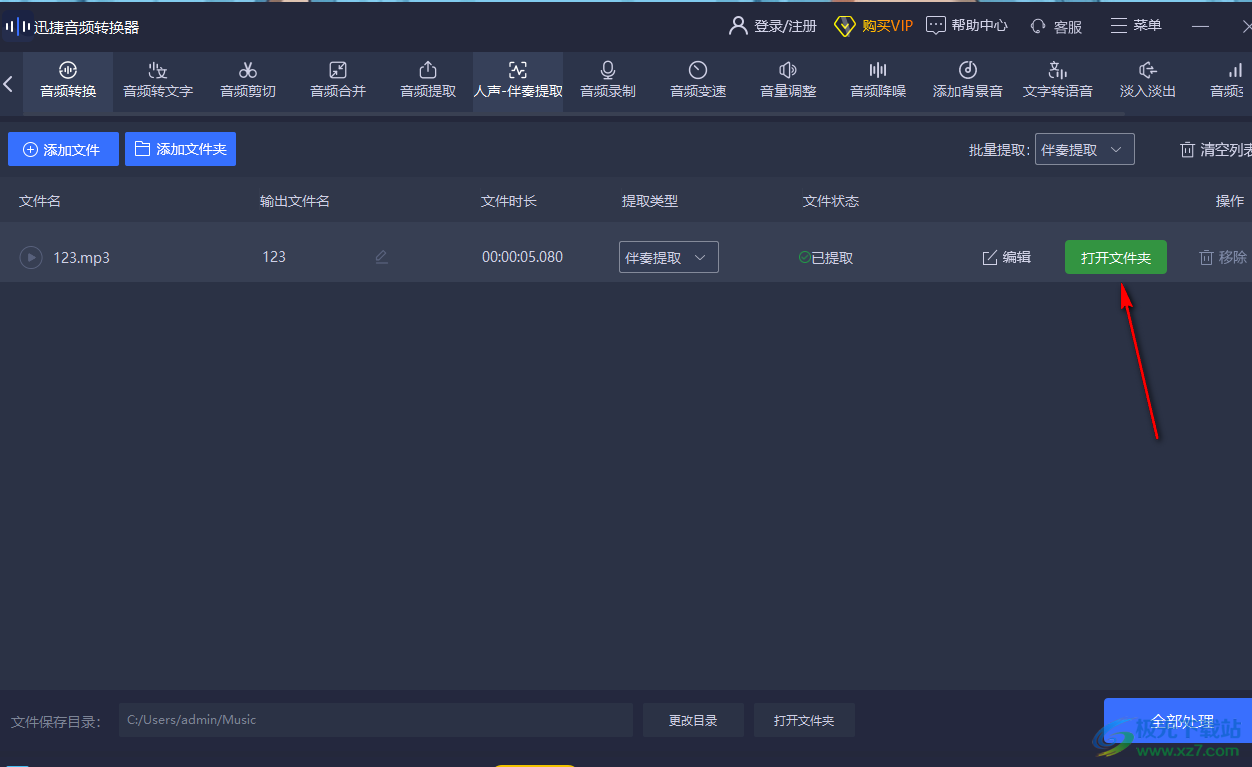Select the 音频降噪 noise reduction tool

[x=878, y=80]
